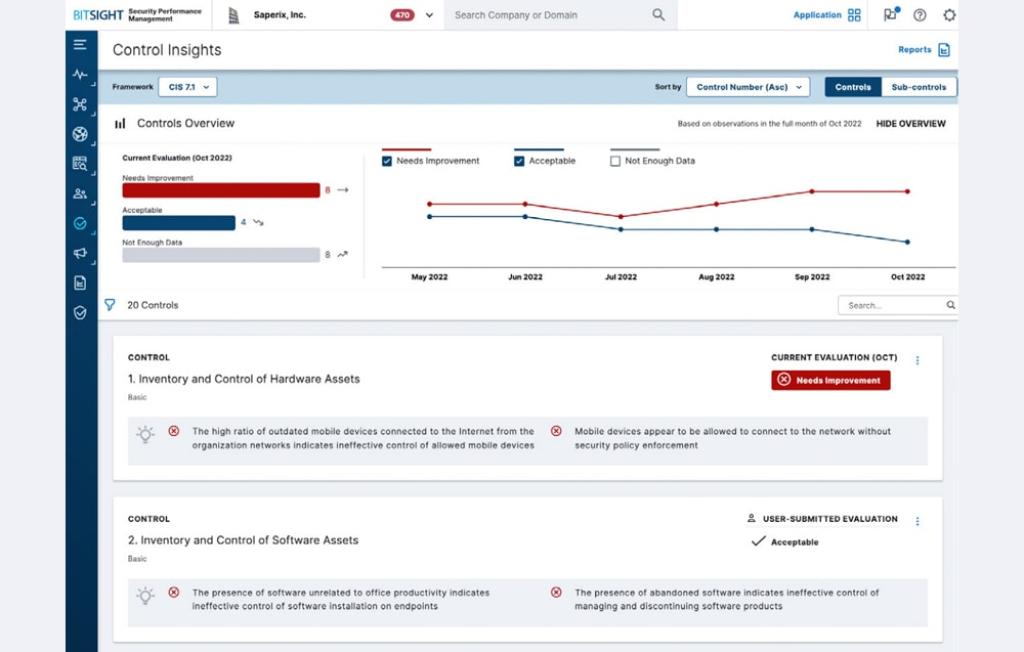The image size is (1024, 652).
Task: Open the ratings trend icon in the sidebar
Action: click(x=81, y=74)
